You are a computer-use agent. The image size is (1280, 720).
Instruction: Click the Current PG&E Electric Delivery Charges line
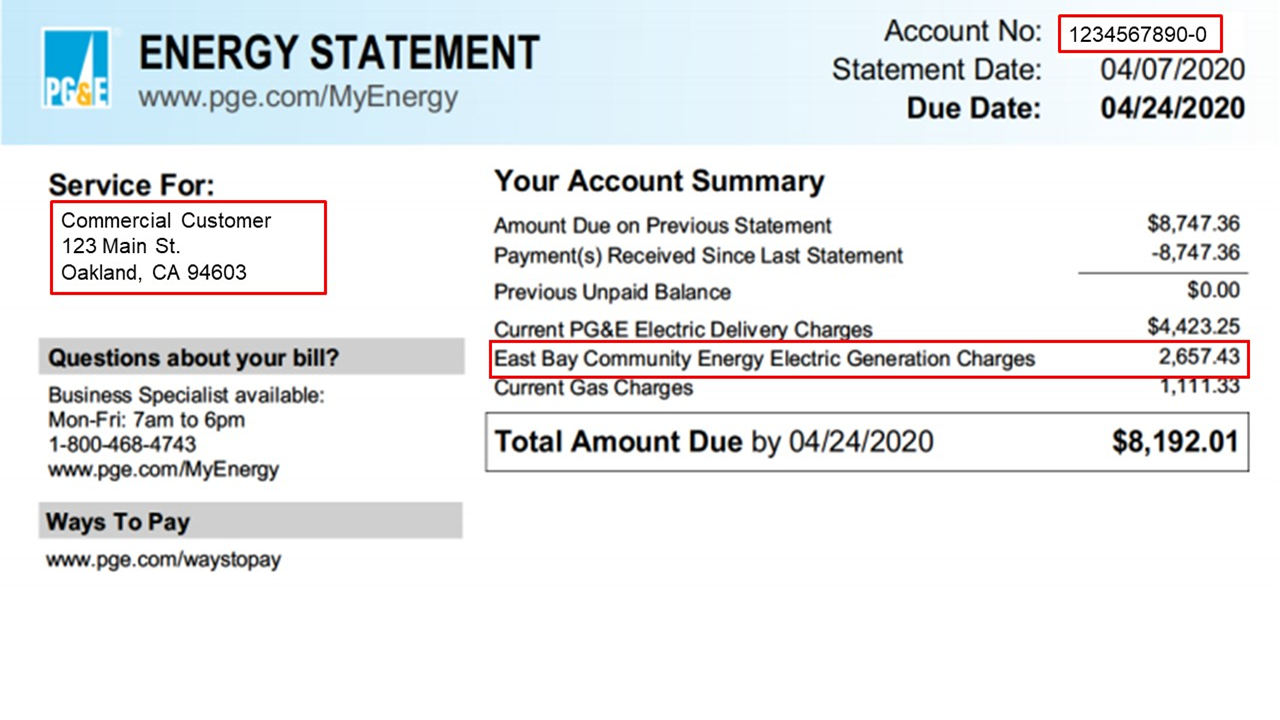tap(867, 328)
